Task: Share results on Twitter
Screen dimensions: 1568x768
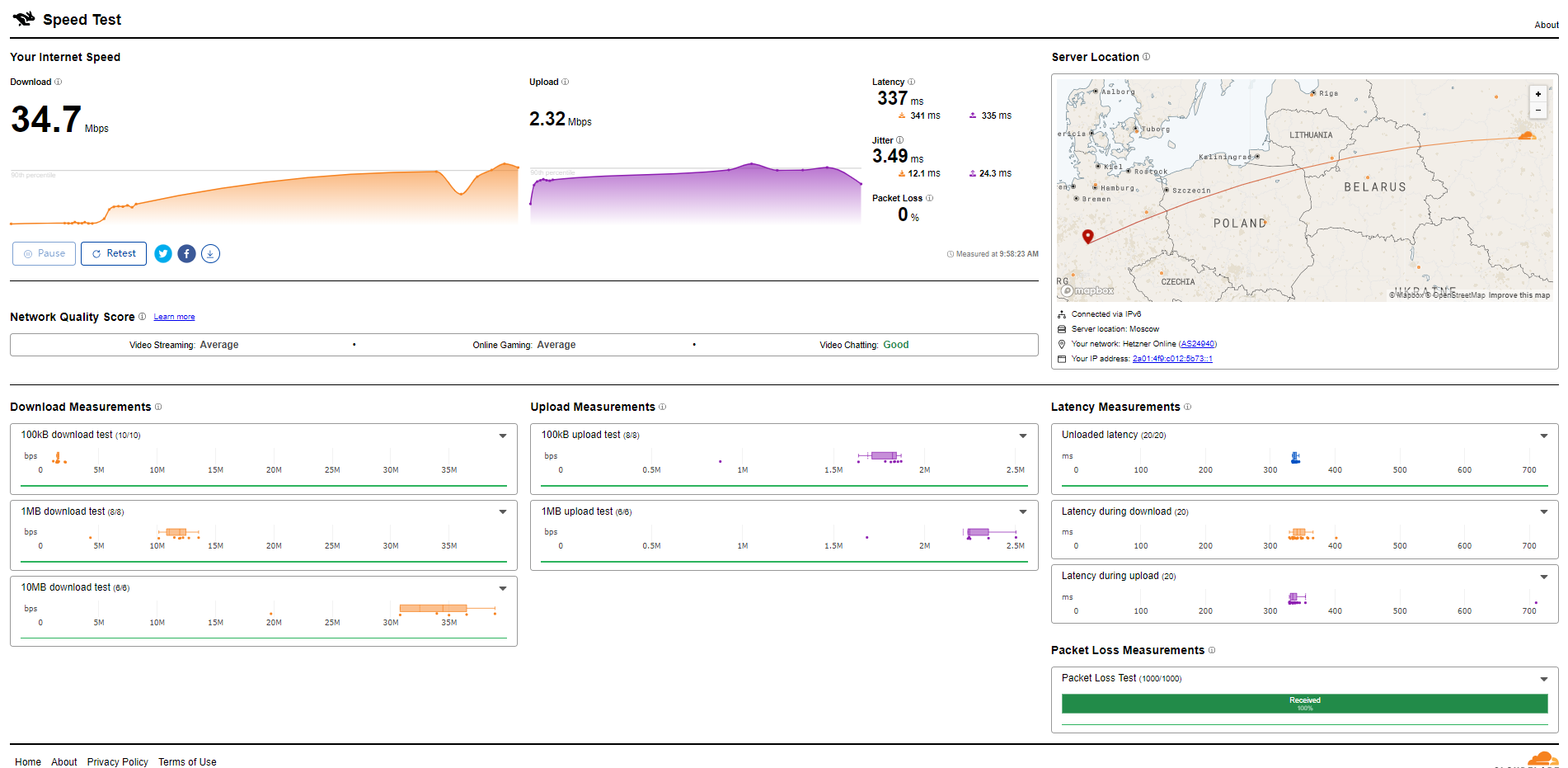Action: (x=163, y=254)
